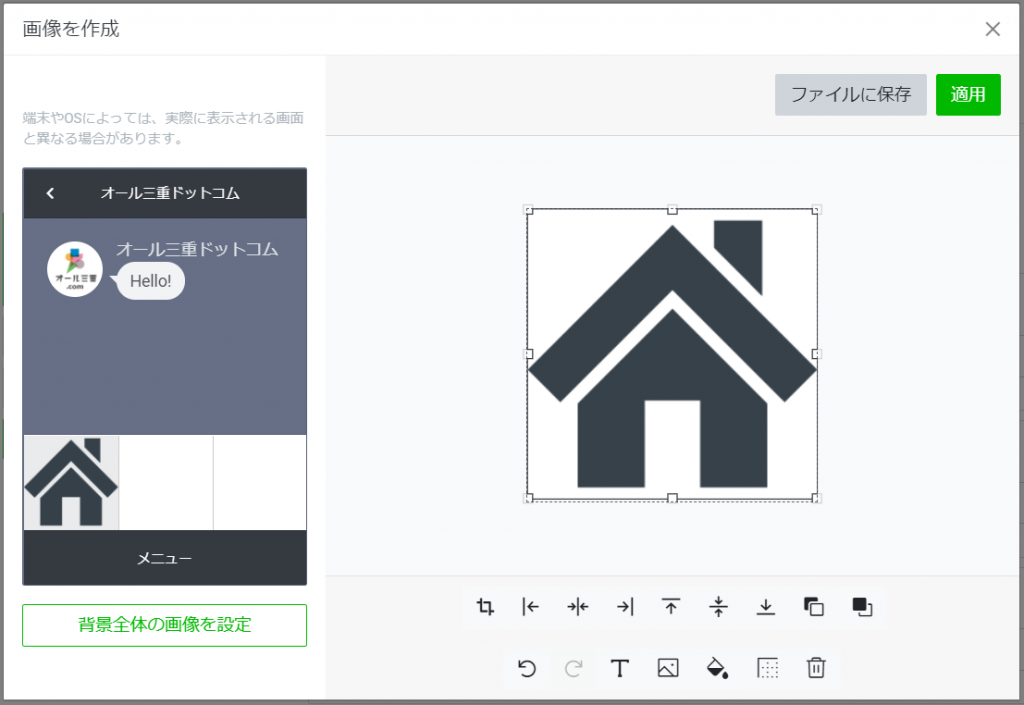Delete the selected object with trash icon
Image resolution: width=1024 pixels, height=705 pixels.
click(x=816, y=668)
